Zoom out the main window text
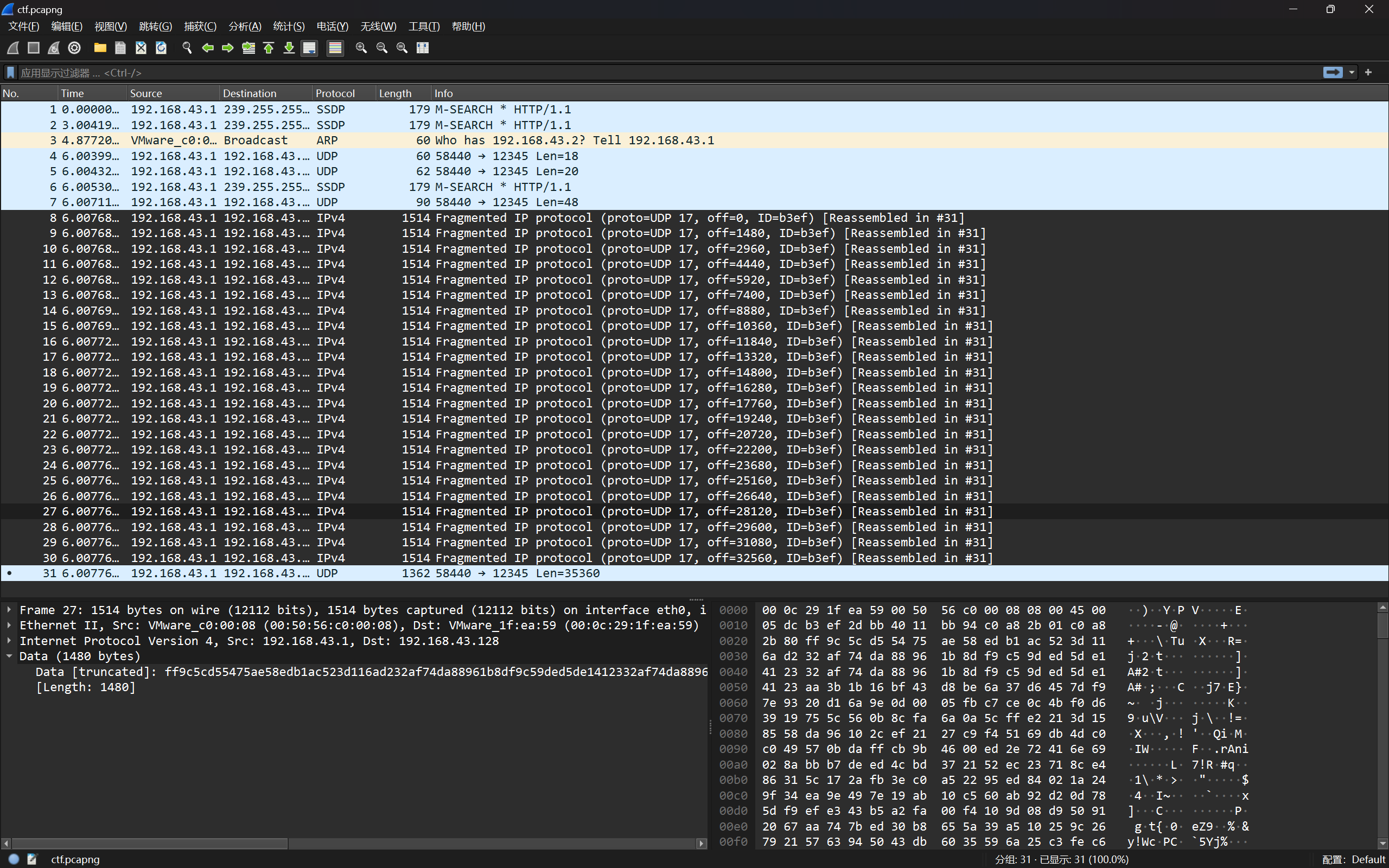1389x868 pixels. click(381, 48)
